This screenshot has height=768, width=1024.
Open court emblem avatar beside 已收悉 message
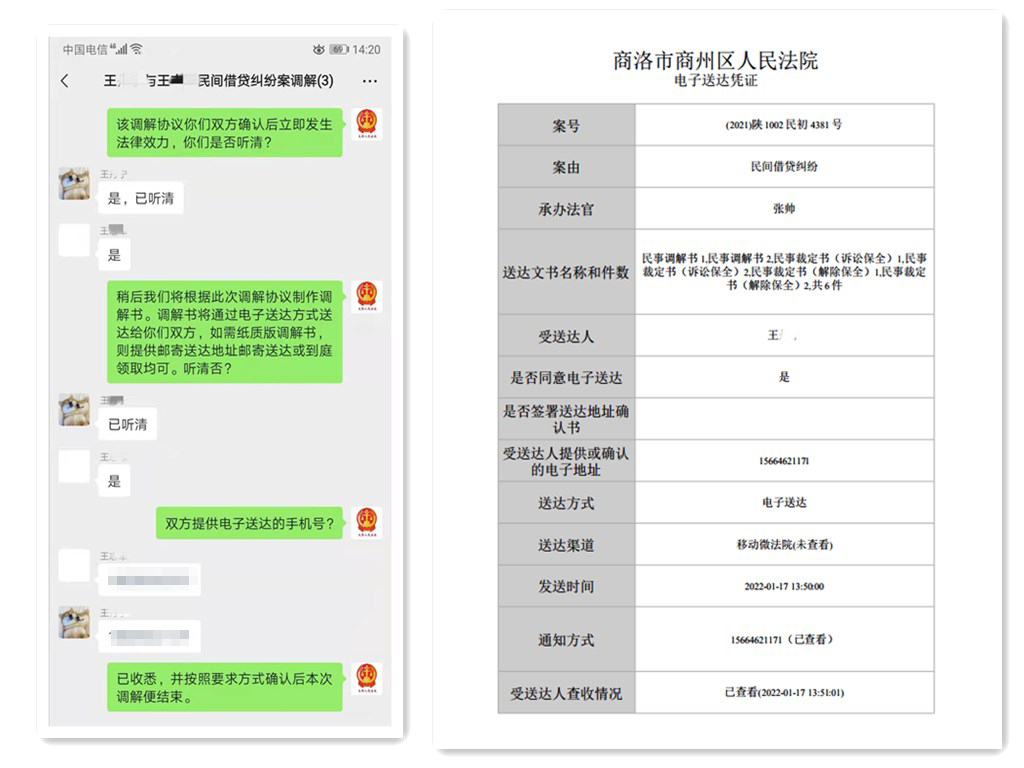pos(367,679)
